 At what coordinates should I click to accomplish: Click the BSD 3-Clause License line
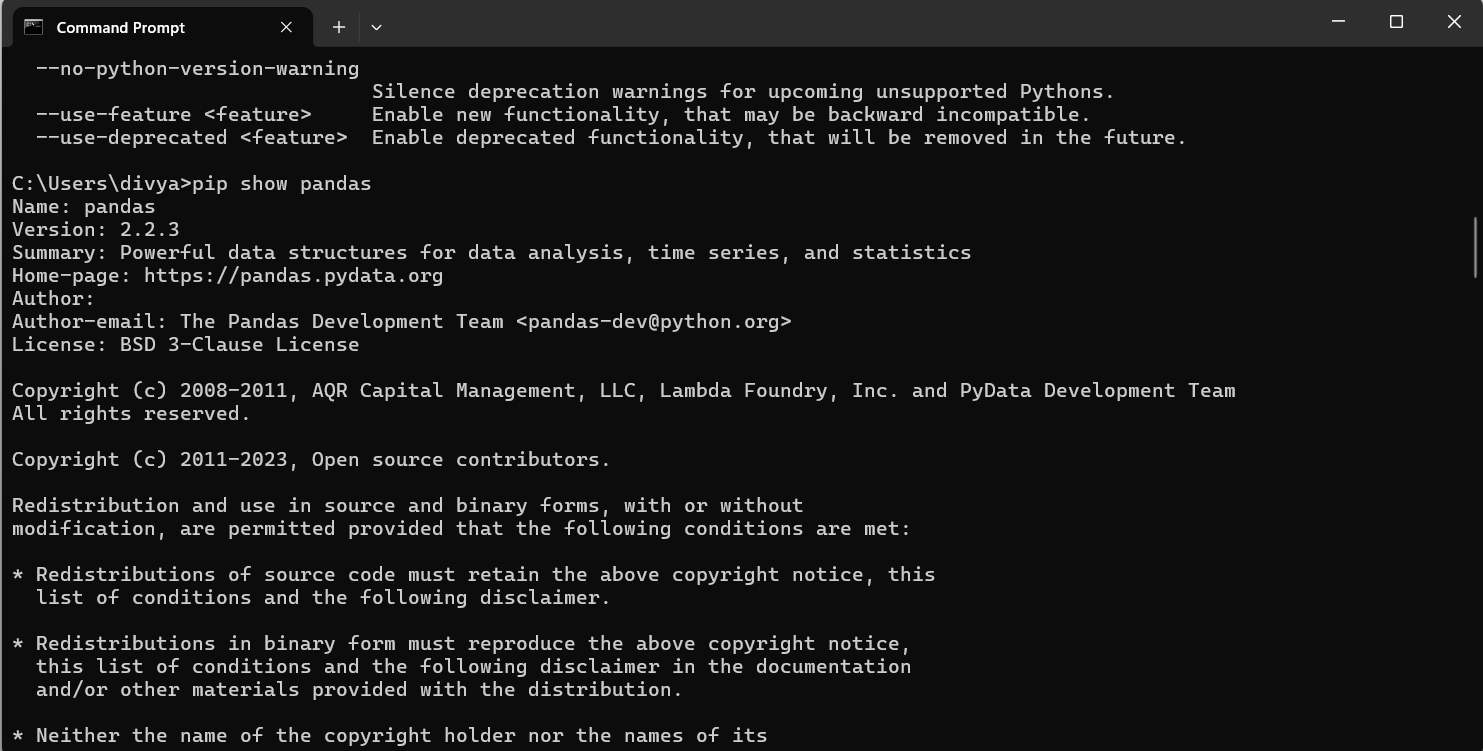(186, 344)
